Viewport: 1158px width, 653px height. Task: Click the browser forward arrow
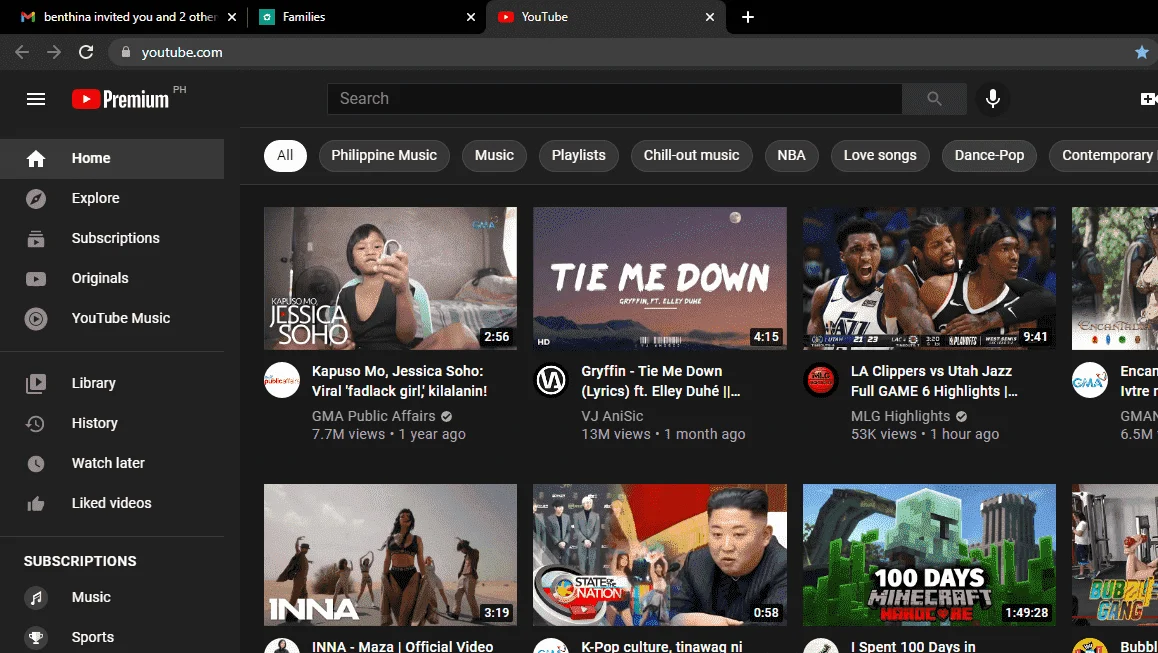pos(54,52)
